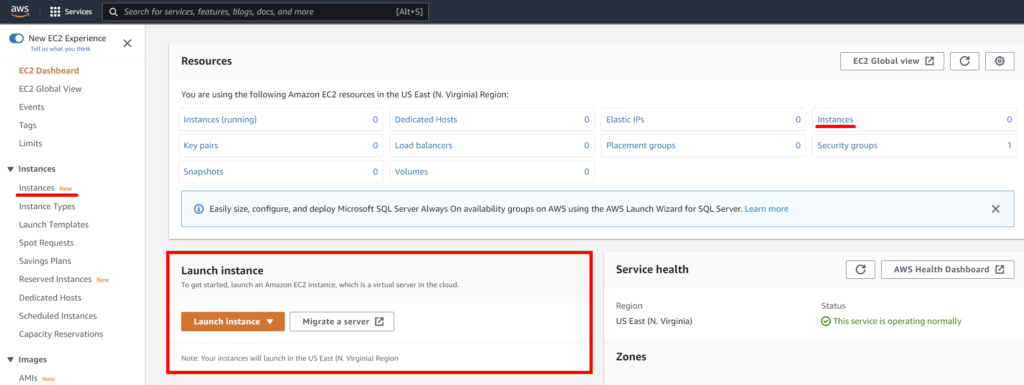Image resolution: width=1024 pixels, height=385 pixels.
Task: Click 'Tell us what you think' link
Action: (x=60, y=49)
